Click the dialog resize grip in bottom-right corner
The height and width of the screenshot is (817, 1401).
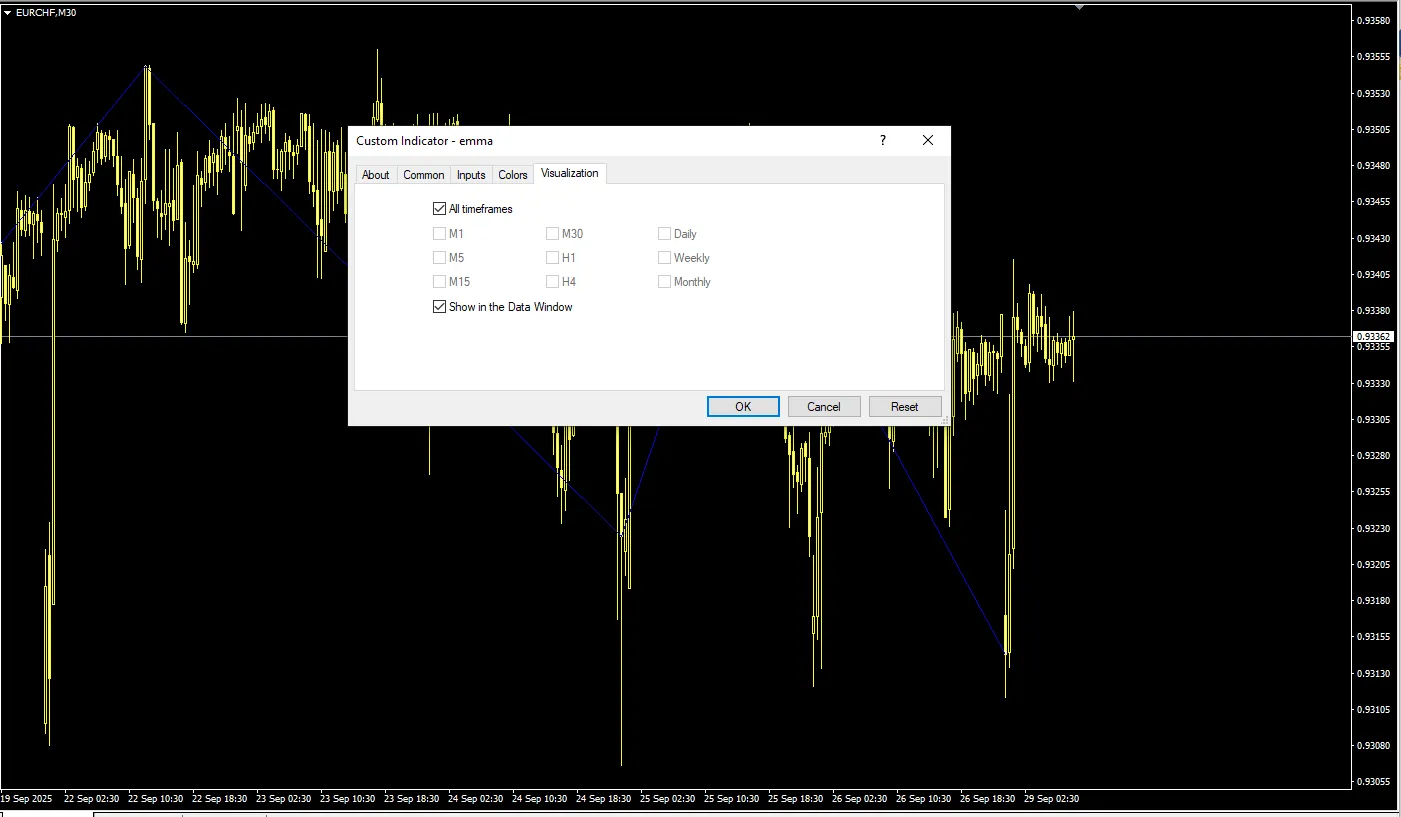tap(944, 420)
